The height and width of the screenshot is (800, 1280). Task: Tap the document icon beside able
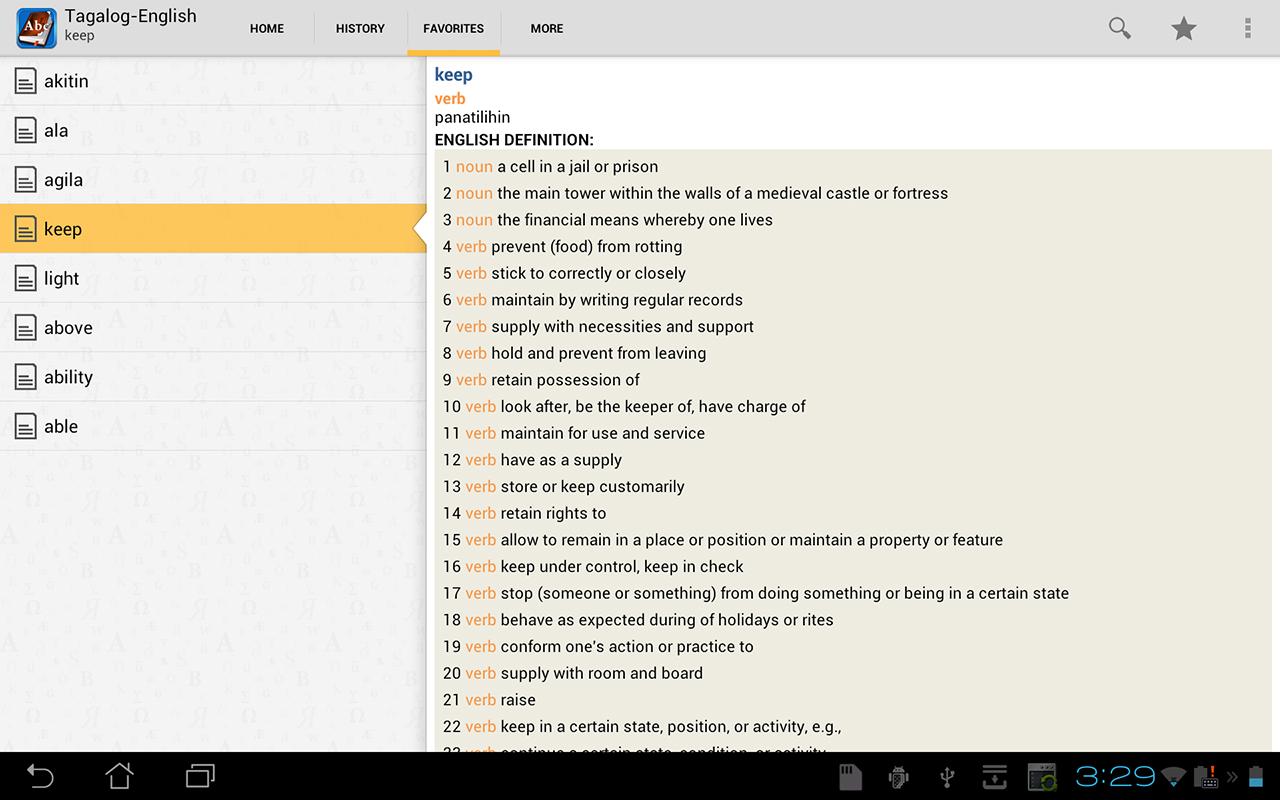coord(26,427)
